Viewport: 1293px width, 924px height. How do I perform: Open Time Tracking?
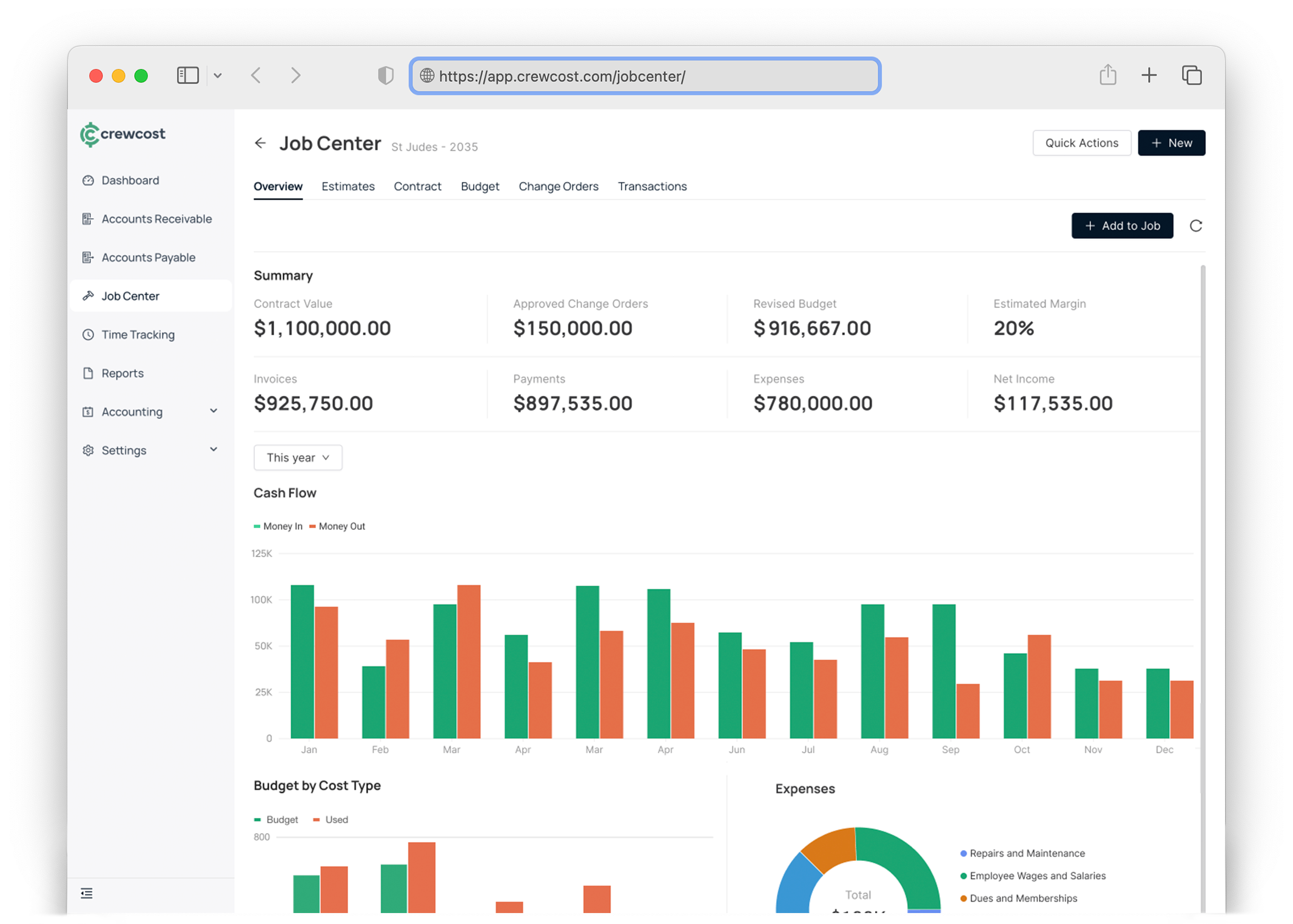(x=150, y=335)
